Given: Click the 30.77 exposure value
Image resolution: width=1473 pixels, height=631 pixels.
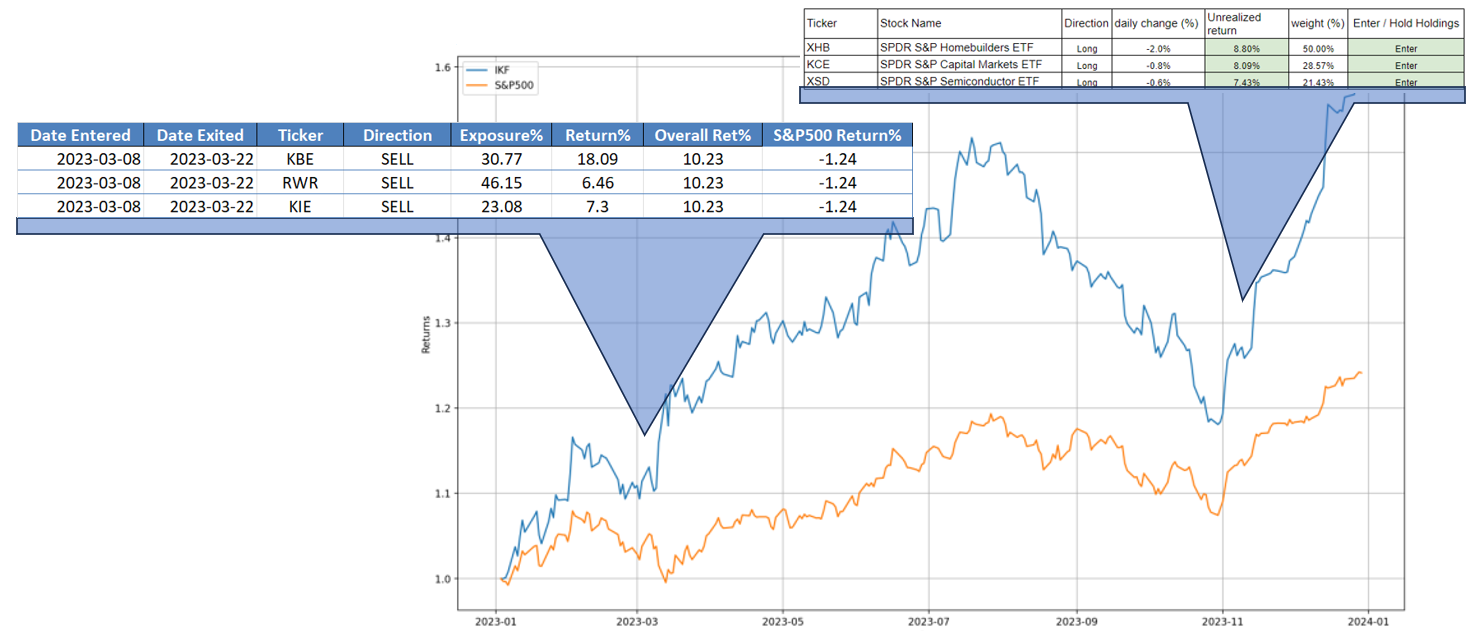Looking at the screenshot, I should point(501,158).
